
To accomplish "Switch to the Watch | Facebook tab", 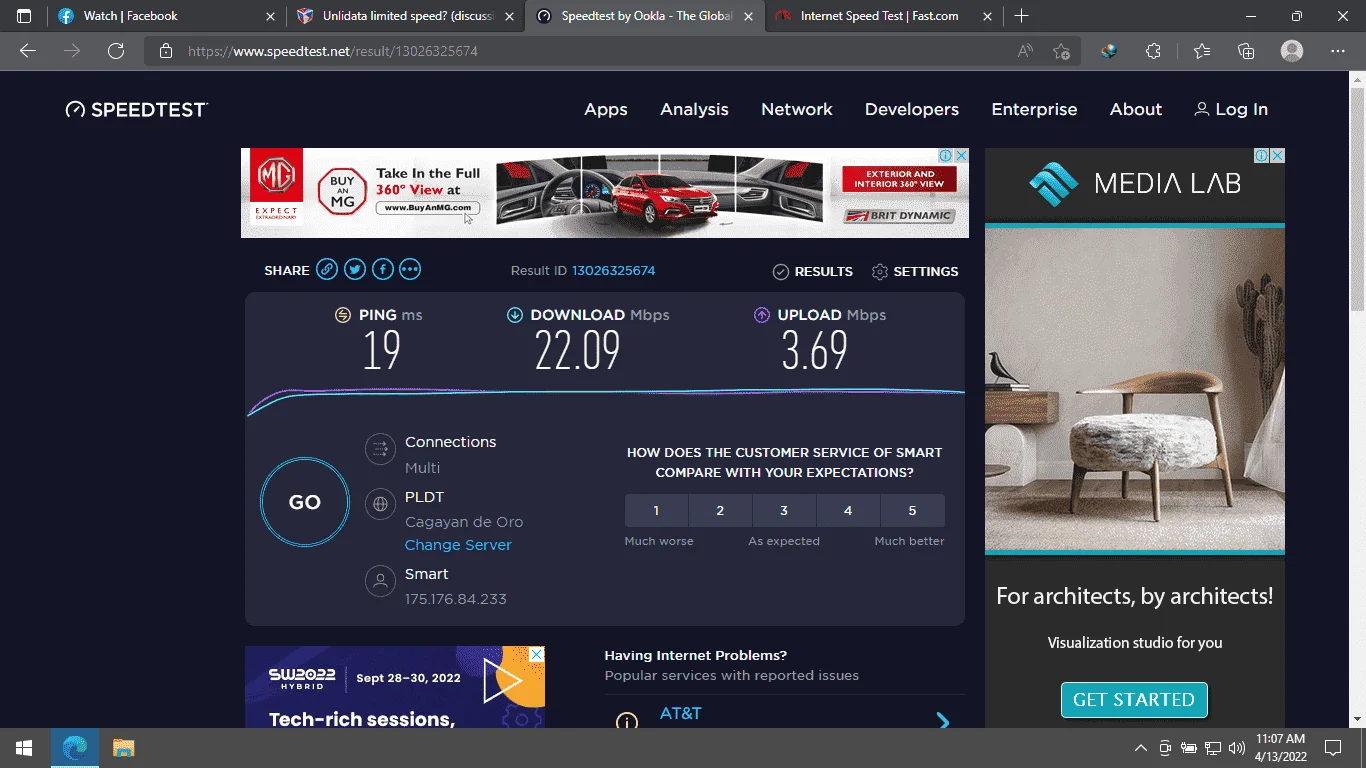I will pos(165,16).
